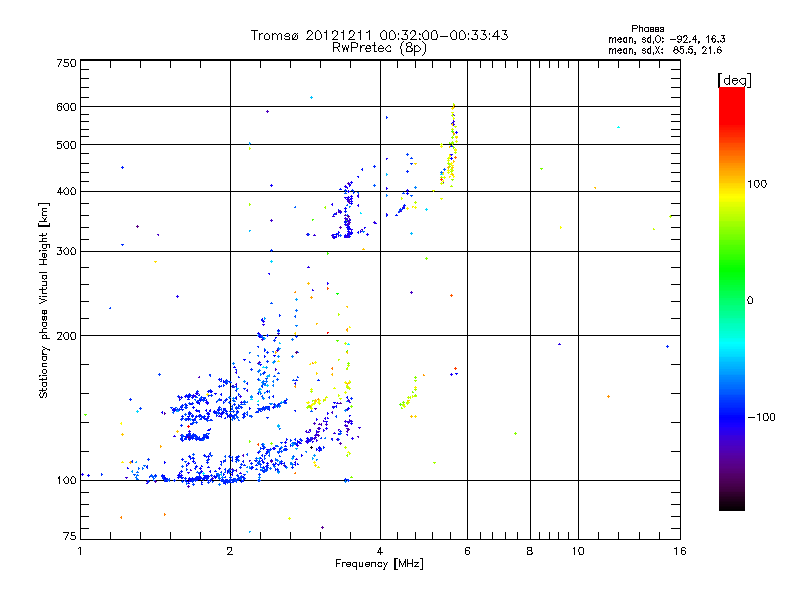
Task: Click the plot title 'Tromsø 20121211 00:32:00-00:33:43'
Action: (x=379, y=35)
